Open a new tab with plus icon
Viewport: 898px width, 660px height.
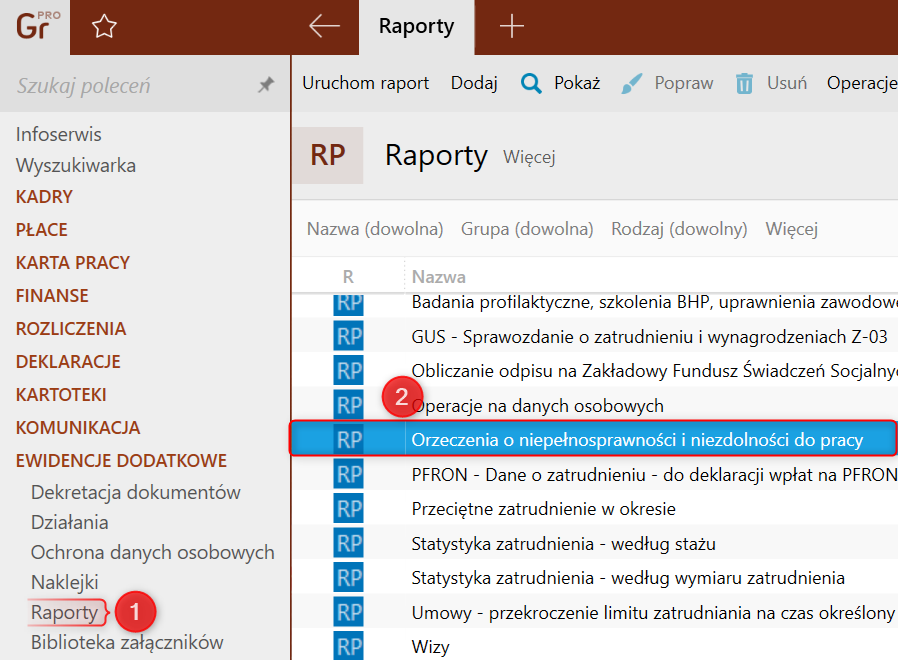pyautogui.click(x=511, y=26)
